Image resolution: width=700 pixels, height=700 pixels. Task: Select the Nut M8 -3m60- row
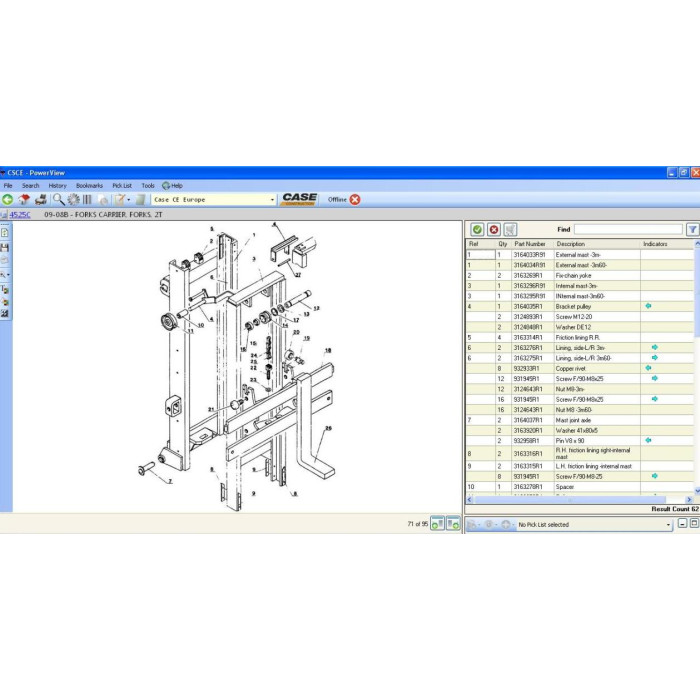(579, 410)
